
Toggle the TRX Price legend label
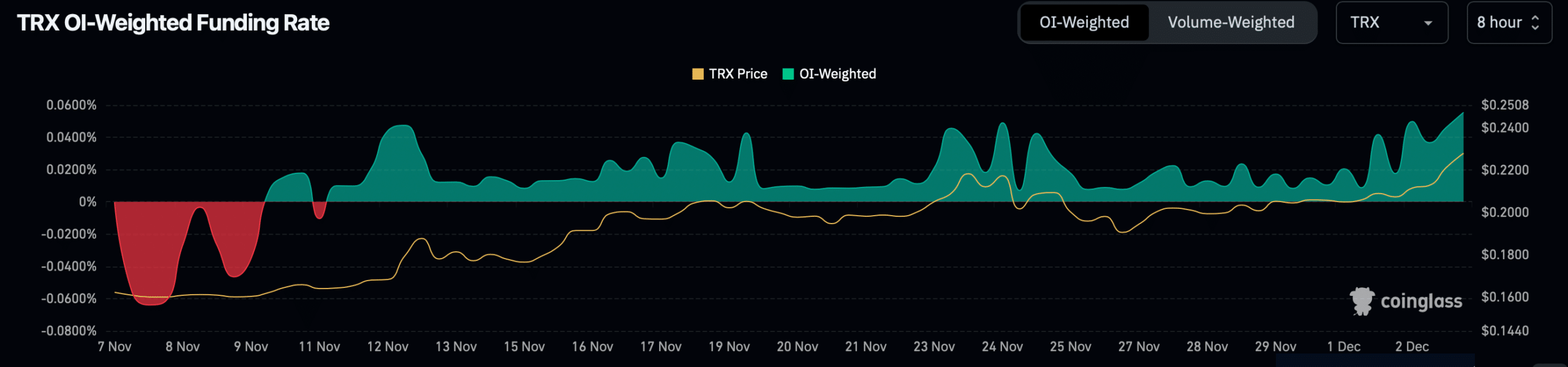click(x=737, y=74)
